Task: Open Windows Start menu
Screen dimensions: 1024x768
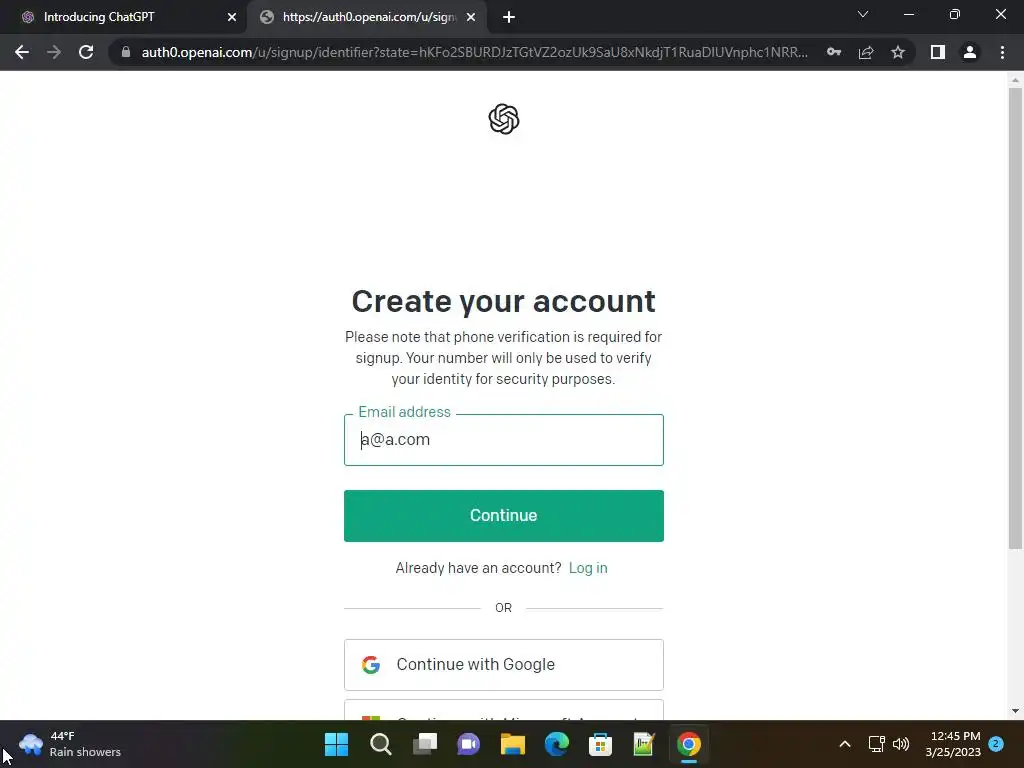Action: 336,744
